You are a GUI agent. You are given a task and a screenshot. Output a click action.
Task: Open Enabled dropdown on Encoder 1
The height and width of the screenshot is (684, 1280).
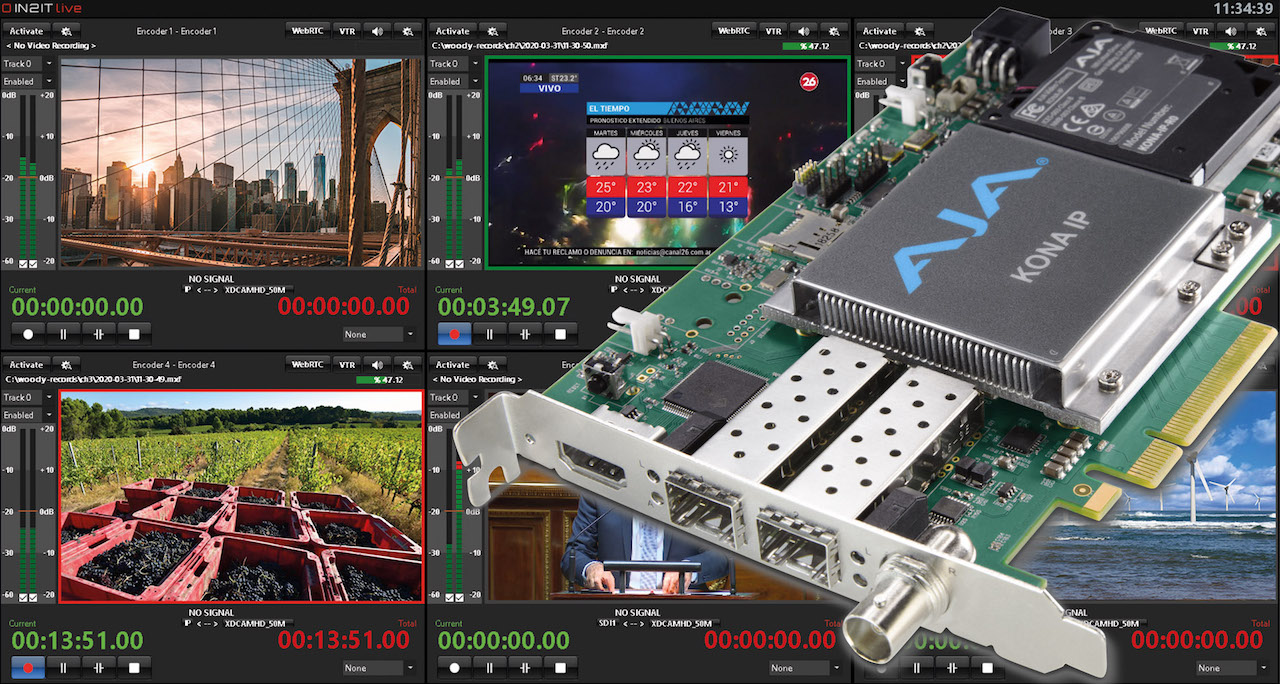point(28,81)
